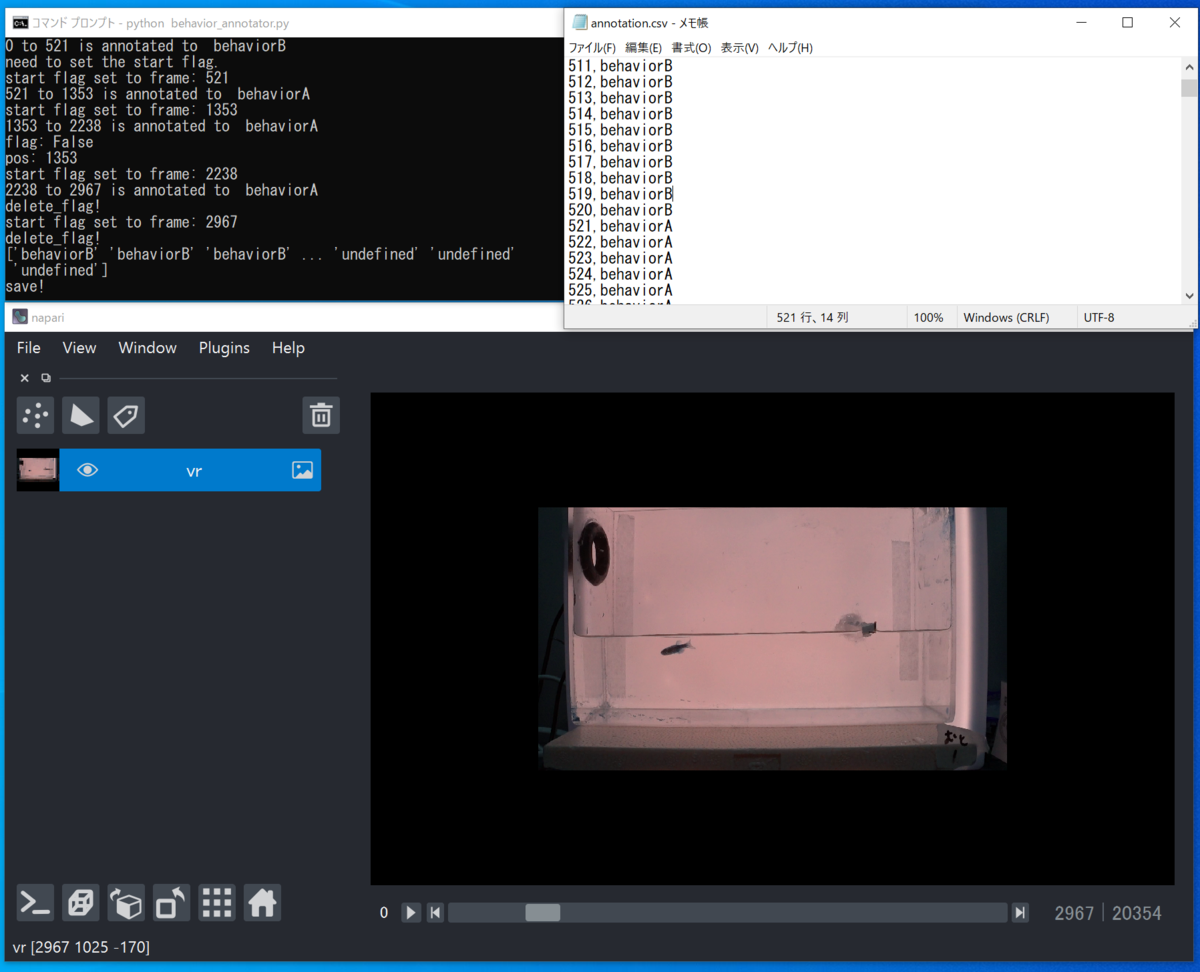Reset the view with the home icon
Viewport: 1200px width, 972px height.
[x=261, y=902]
